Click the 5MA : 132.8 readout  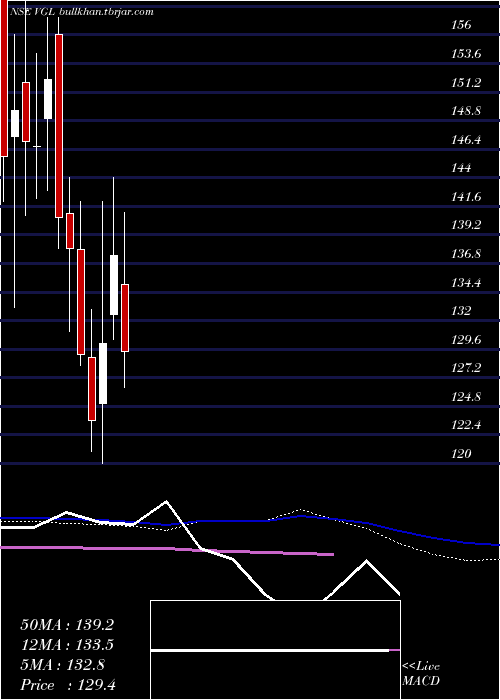[62, 665]
